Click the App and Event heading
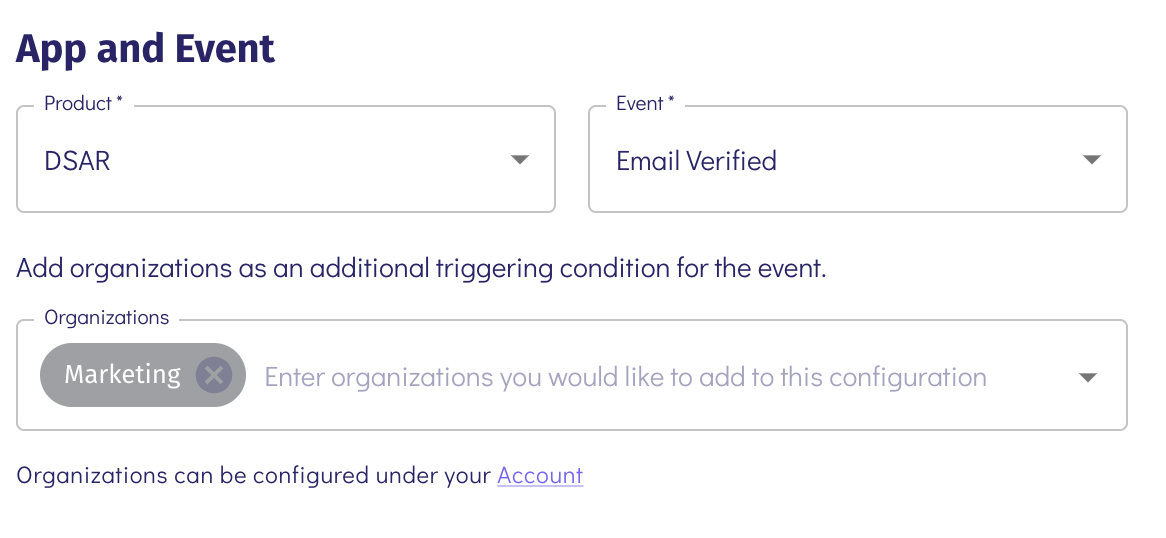Image resolution: width=1166 pixels, height=538 pixels. click(x=146, y=48)
